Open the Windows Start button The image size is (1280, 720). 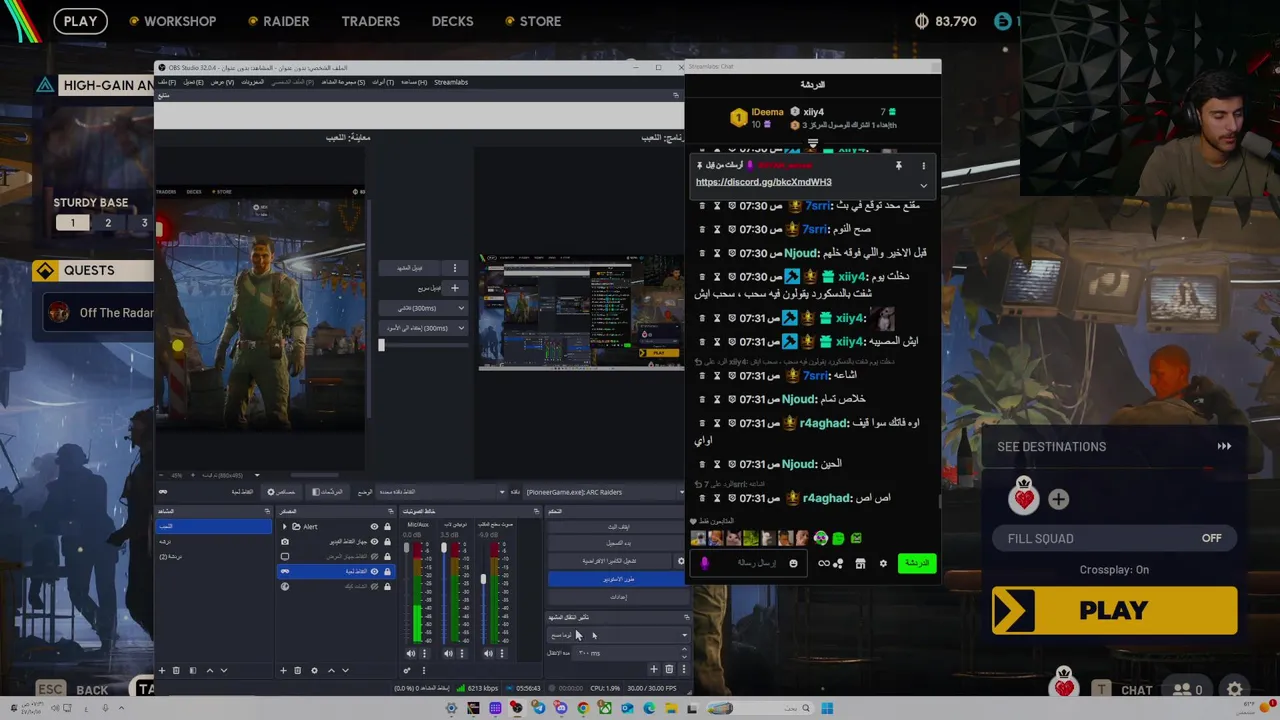(826, 708)
